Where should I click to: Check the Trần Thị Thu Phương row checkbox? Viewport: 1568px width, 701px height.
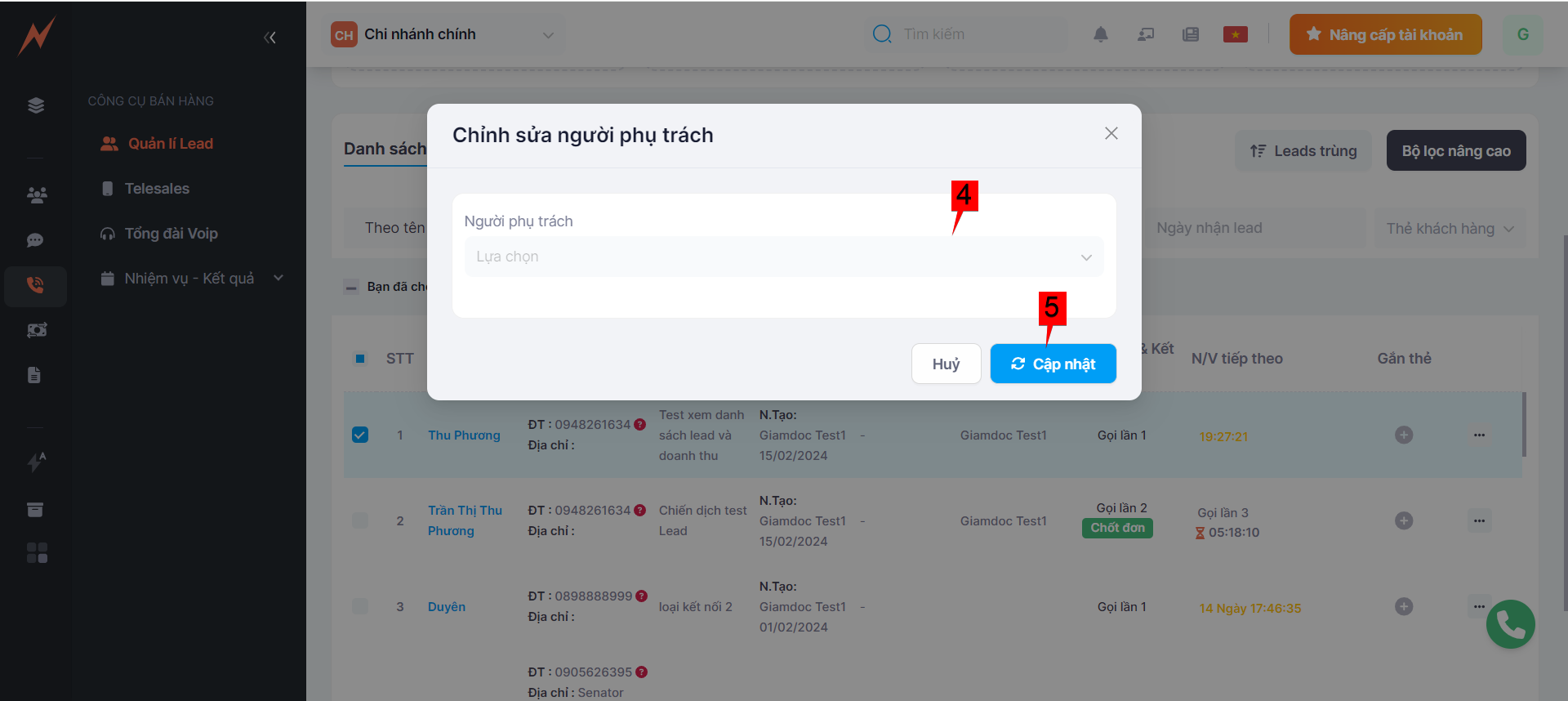pyautogui.click(x=360, y=520)
